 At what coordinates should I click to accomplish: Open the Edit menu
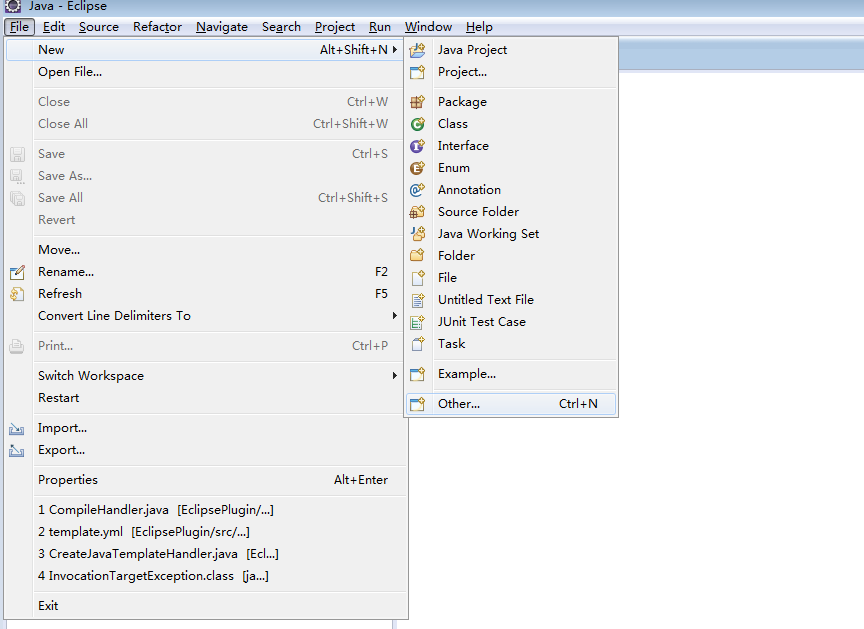pos(54,27)
